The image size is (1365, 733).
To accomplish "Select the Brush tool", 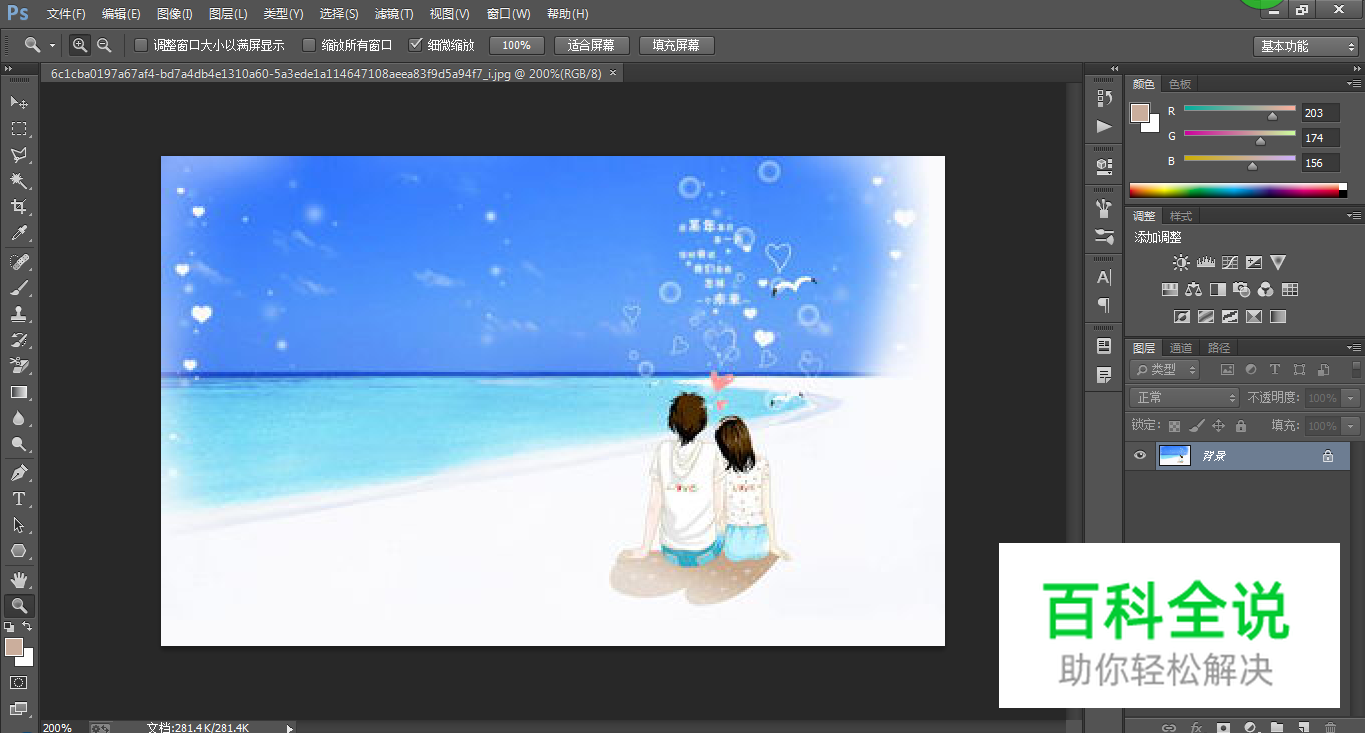I will click(x=19, y=287).
